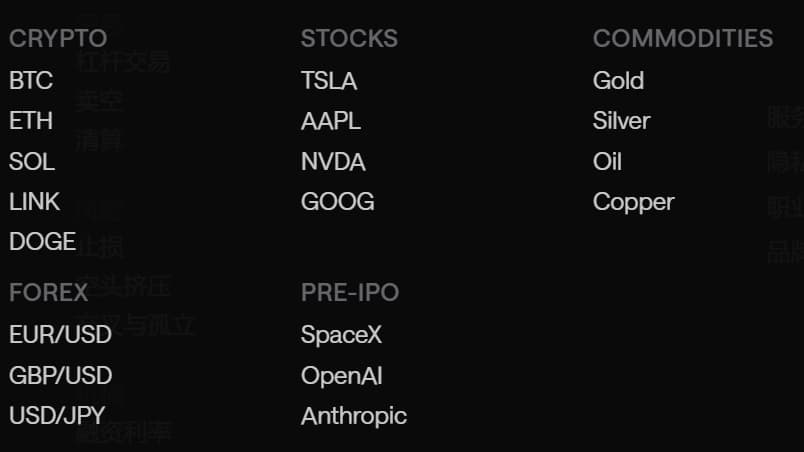The width and height of the screenshot is (804, 452).
Task: Open the Silver commodity market
Action: click(x=621, y=121)
